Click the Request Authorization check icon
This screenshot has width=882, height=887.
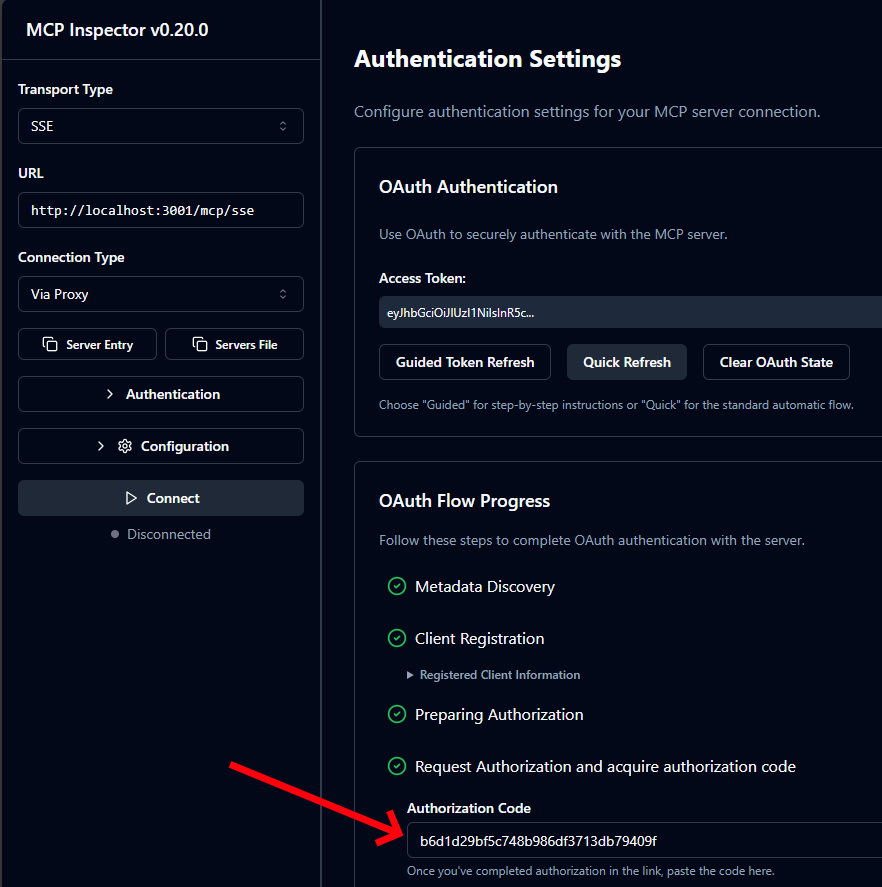[397, 767]
